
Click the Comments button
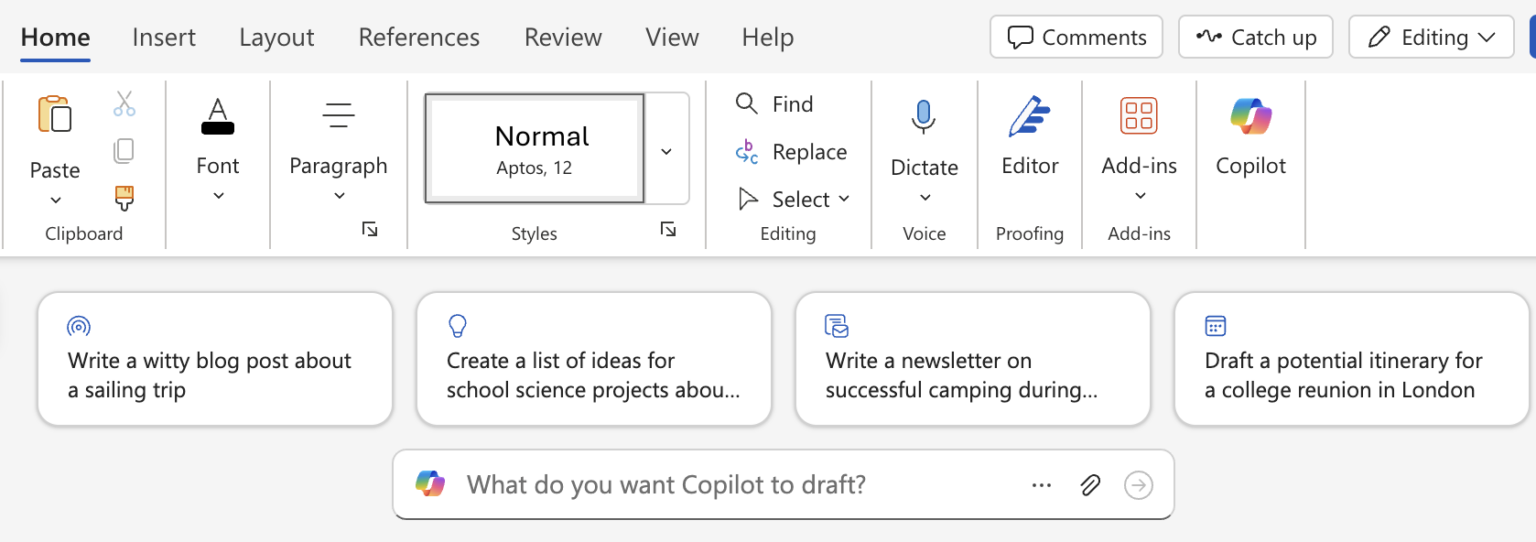pos(1076,37)
